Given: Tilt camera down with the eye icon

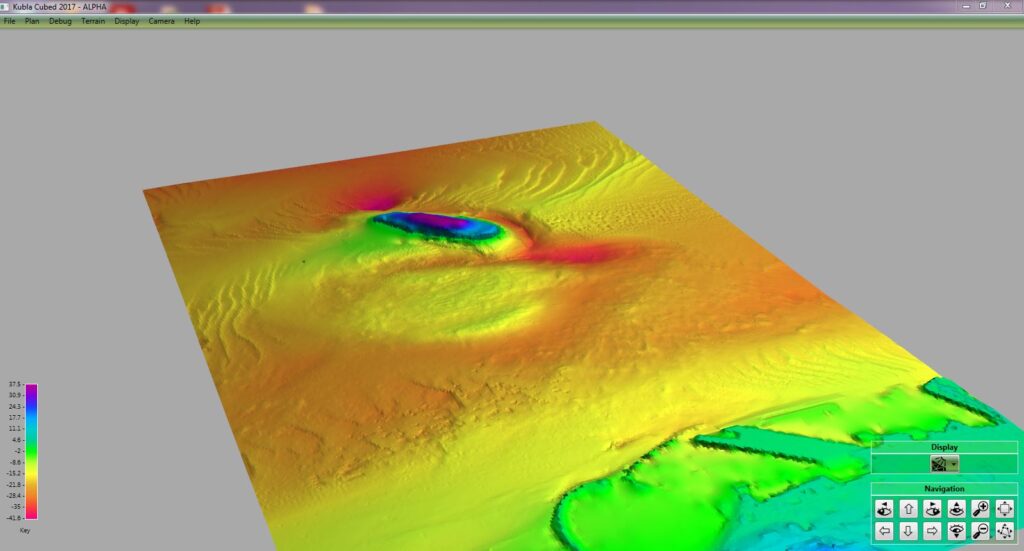Looking at the screenshot, I should tap(957, 531).
